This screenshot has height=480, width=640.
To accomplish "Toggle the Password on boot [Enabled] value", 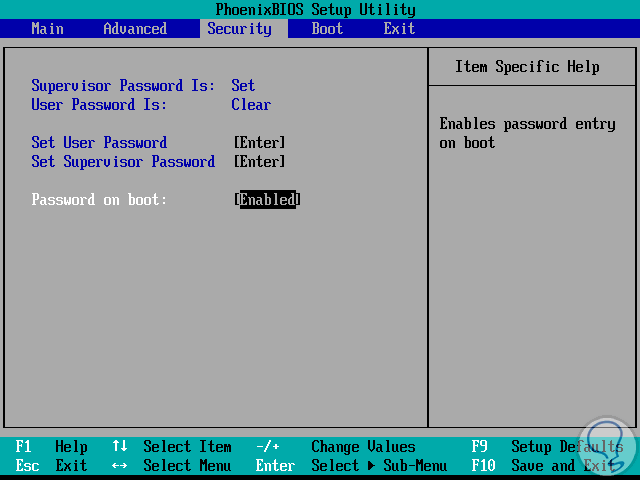I will 267,200.
